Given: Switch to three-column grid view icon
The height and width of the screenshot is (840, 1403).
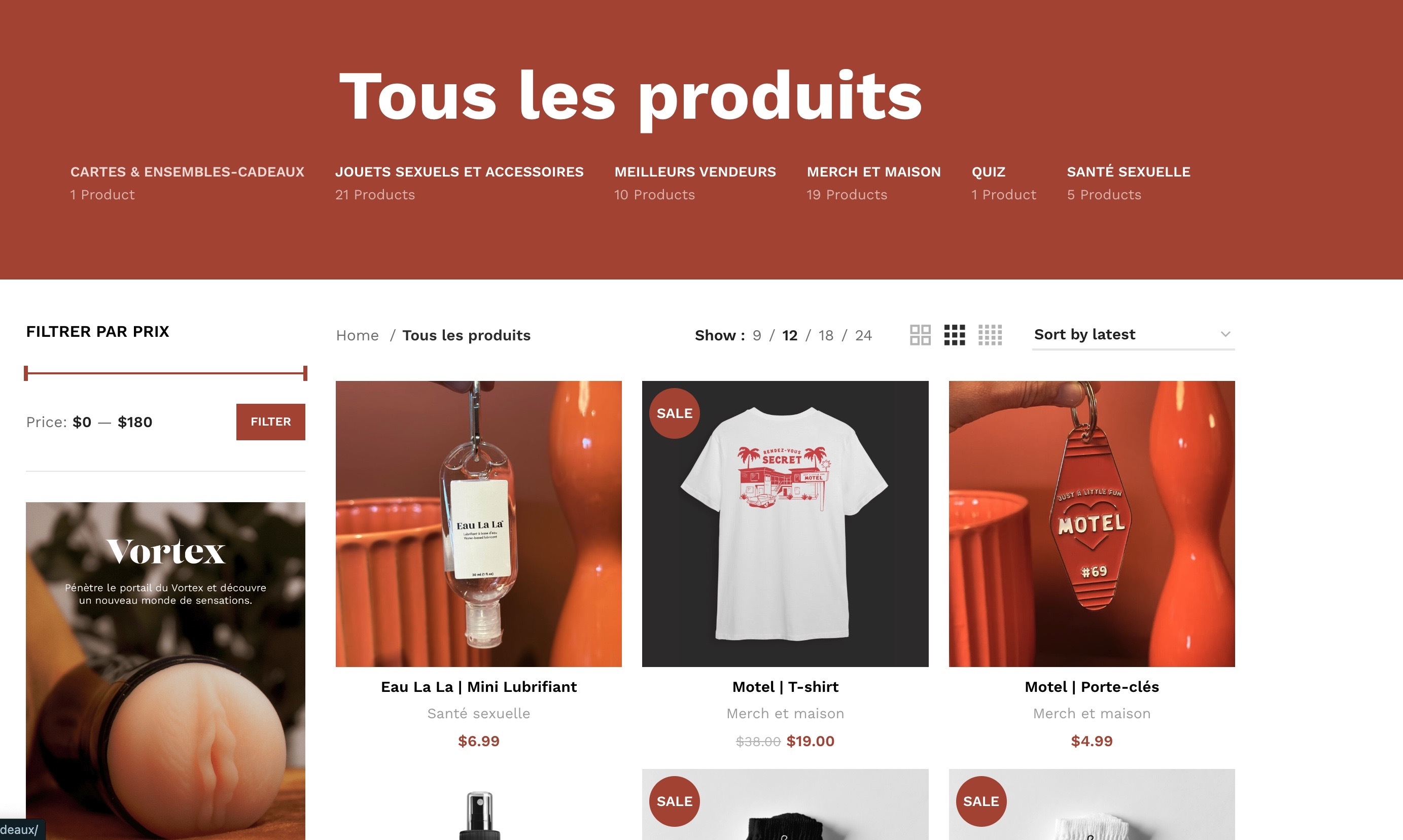Looking at the screenshot, I should click(955, 335).
